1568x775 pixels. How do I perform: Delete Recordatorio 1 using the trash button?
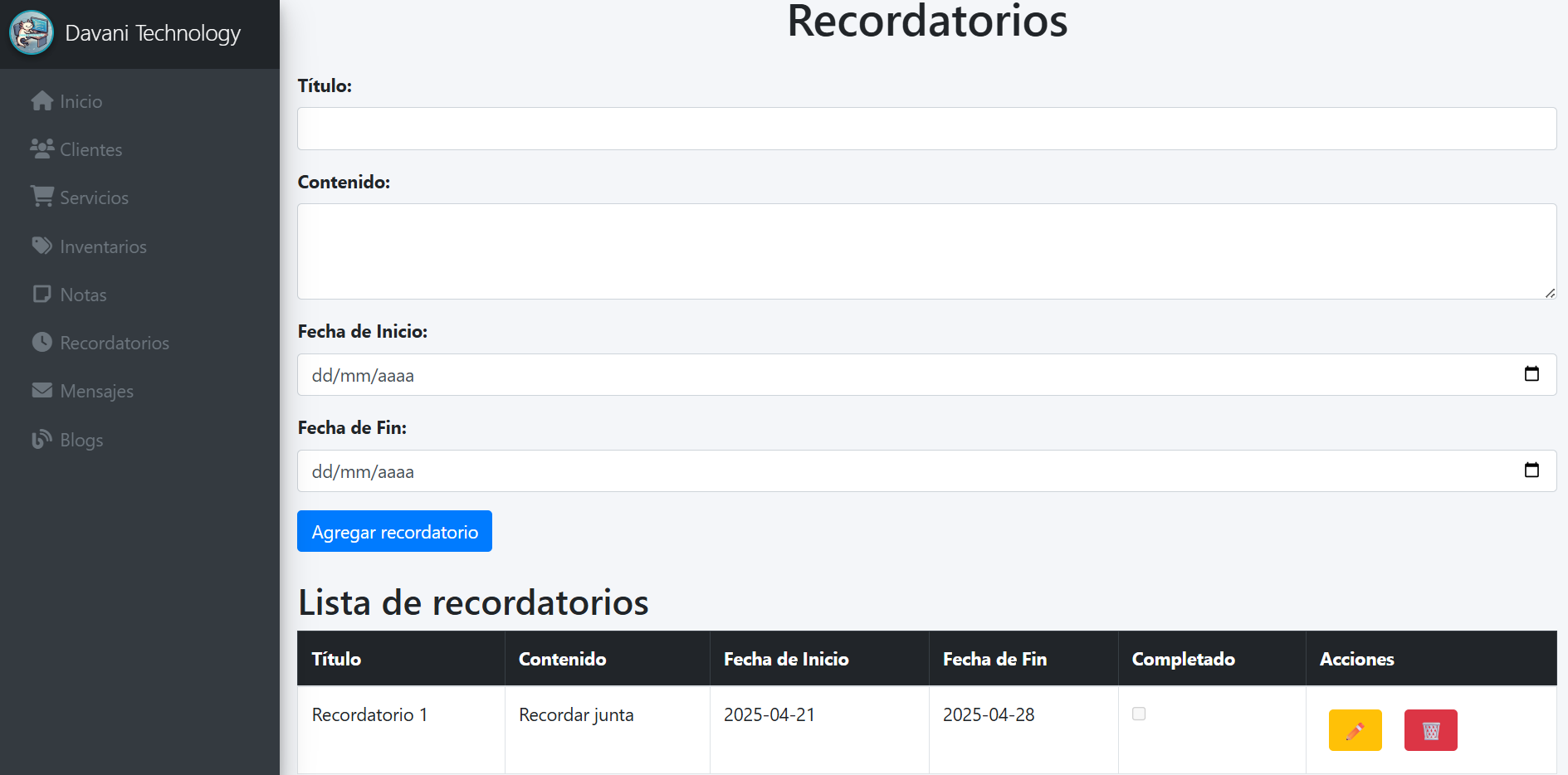1430,730
